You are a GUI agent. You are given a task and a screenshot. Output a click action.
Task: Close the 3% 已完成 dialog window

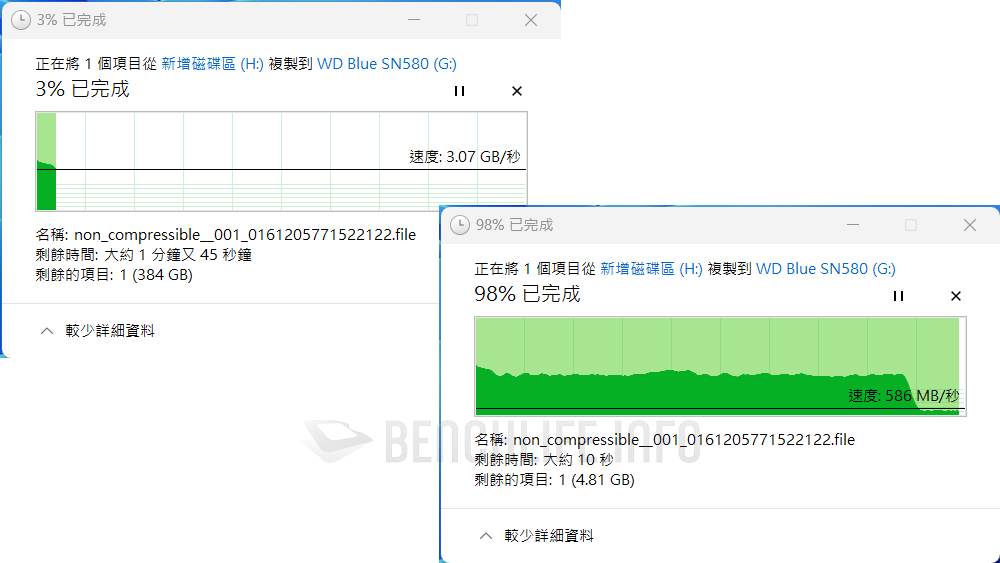coord(531,20)
